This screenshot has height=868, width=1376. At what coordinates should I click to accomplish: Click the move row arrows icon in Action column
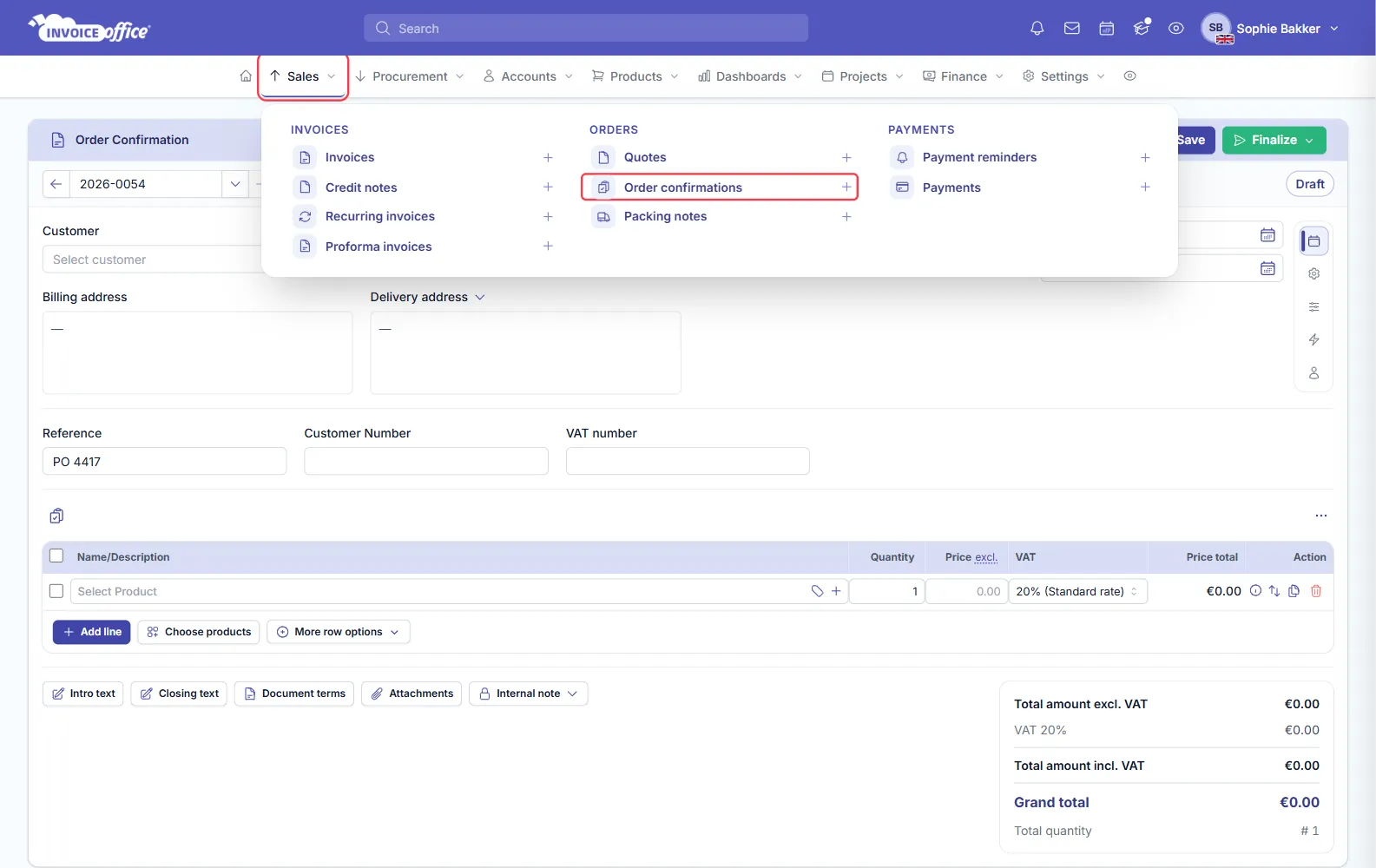1274,591
